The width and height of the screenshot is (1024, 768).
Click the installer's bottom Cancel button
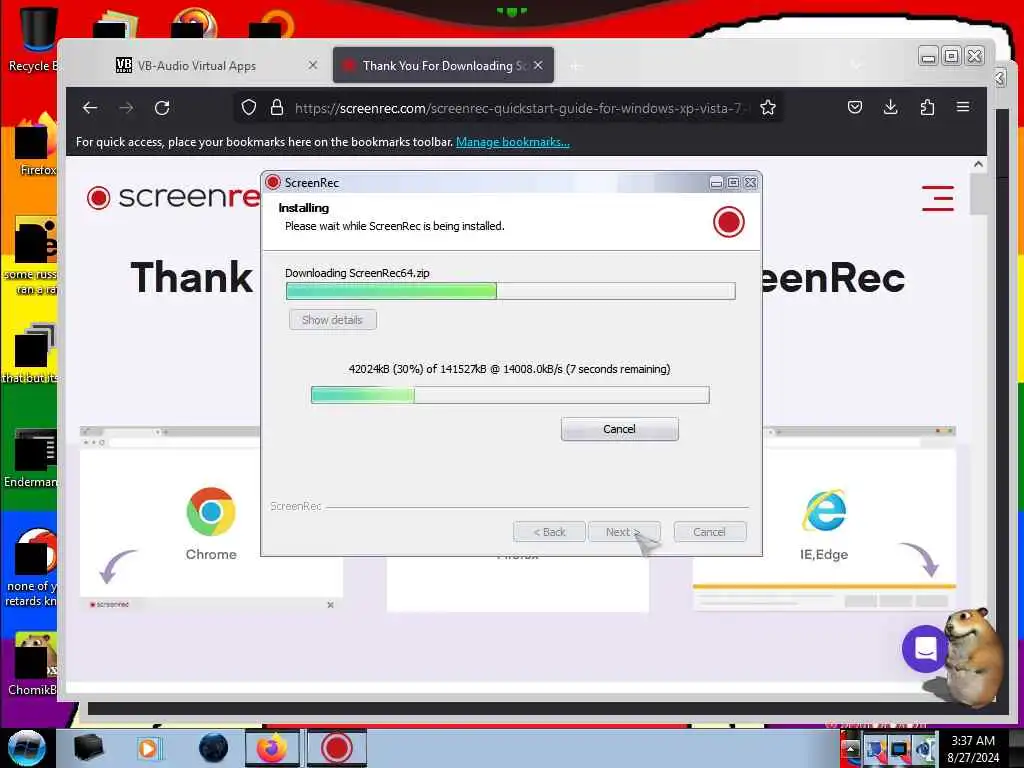point(709,532)
